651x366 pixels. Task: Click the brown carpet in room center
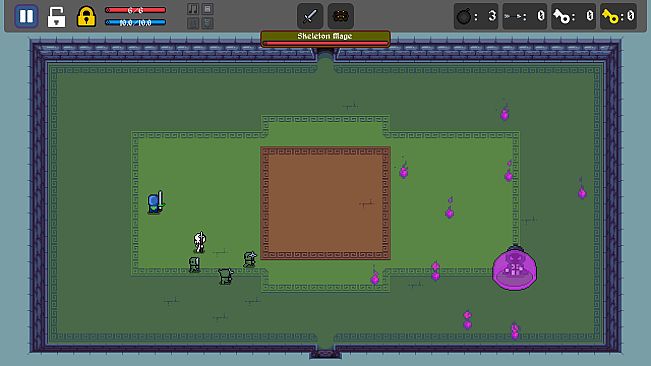(326, 203)
